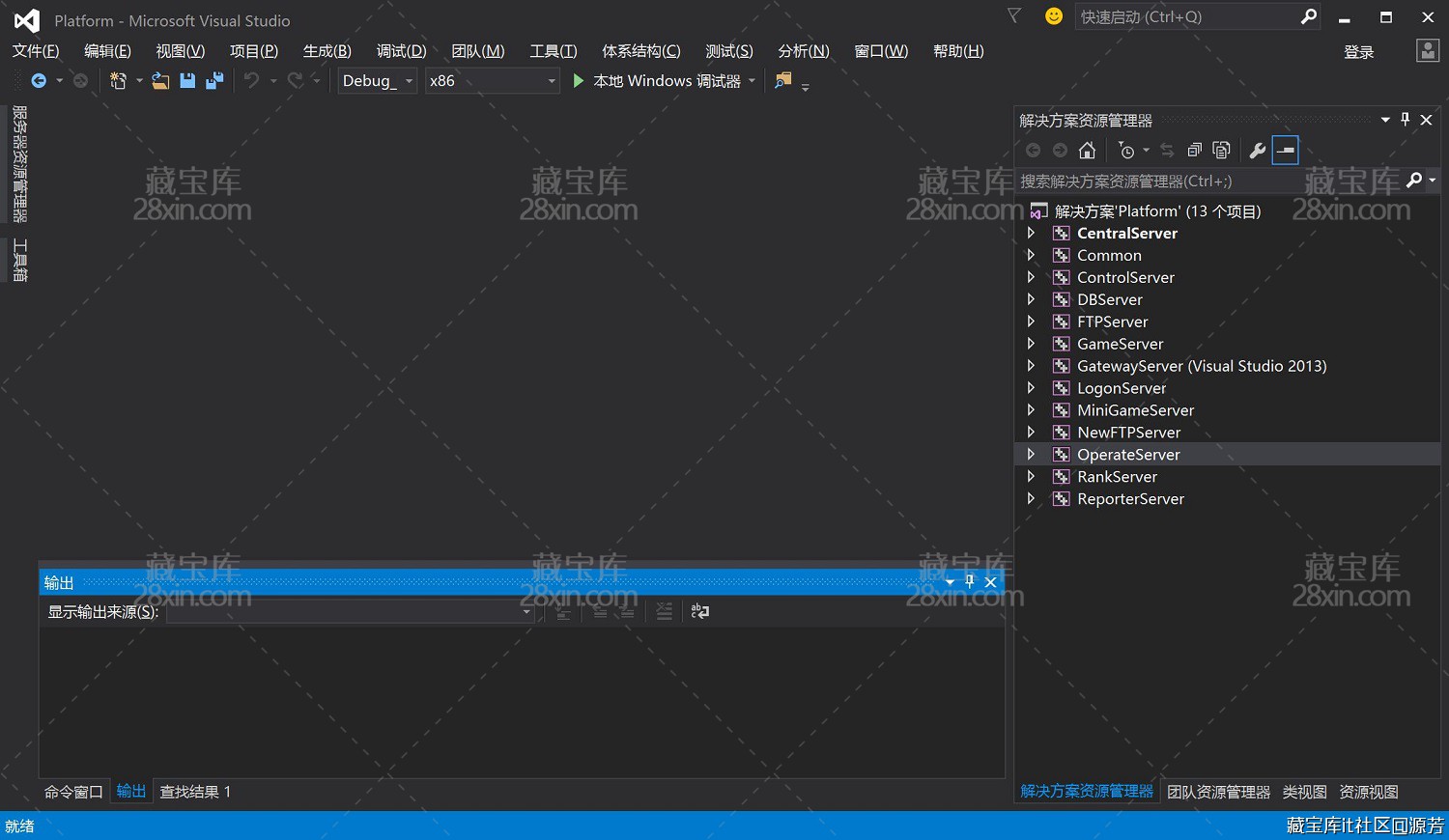Click the Quick Launch search magnifier icon
The width and height of the screenshot is (1449, 840).
coord(1309,16)
